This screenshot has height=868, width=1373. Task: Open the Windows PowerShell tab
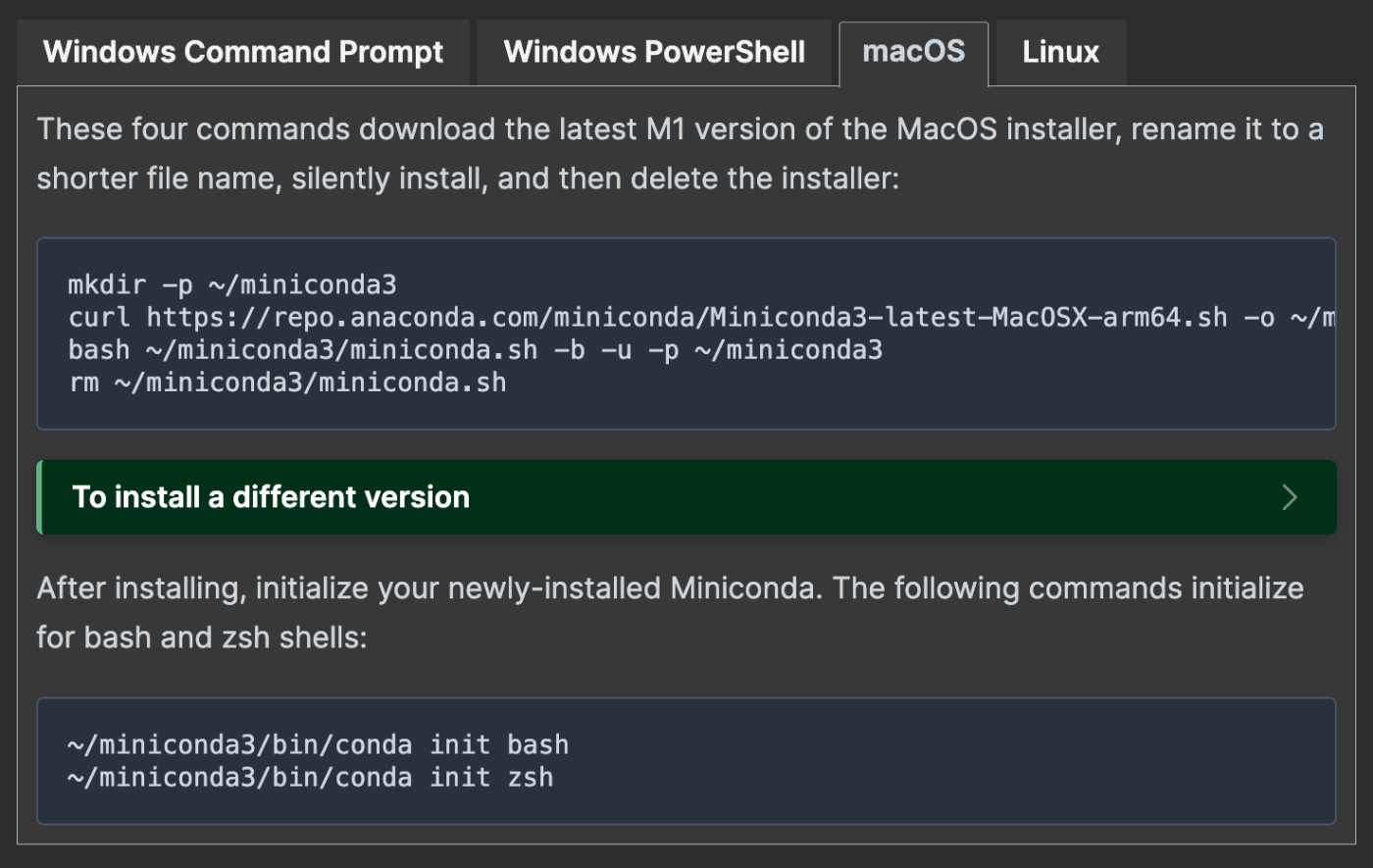[654, 52]
